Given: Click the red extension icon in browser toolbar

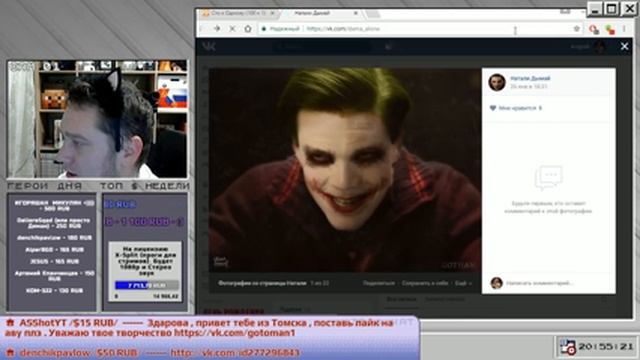Looking at the screenshot, I should tap(594, 29).
